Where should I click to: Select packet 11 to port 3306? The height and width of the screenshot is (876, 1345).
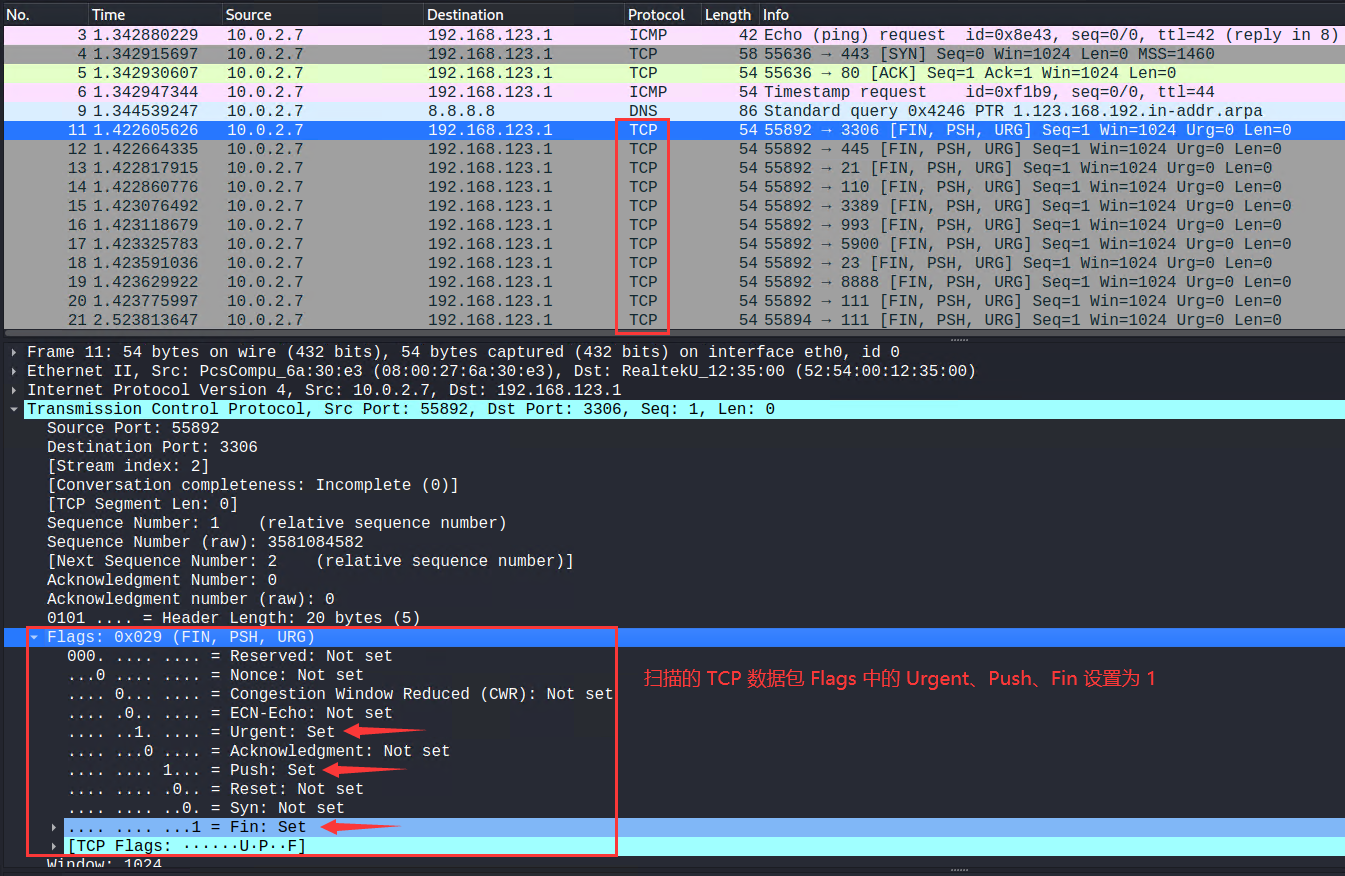pos(672,130)
